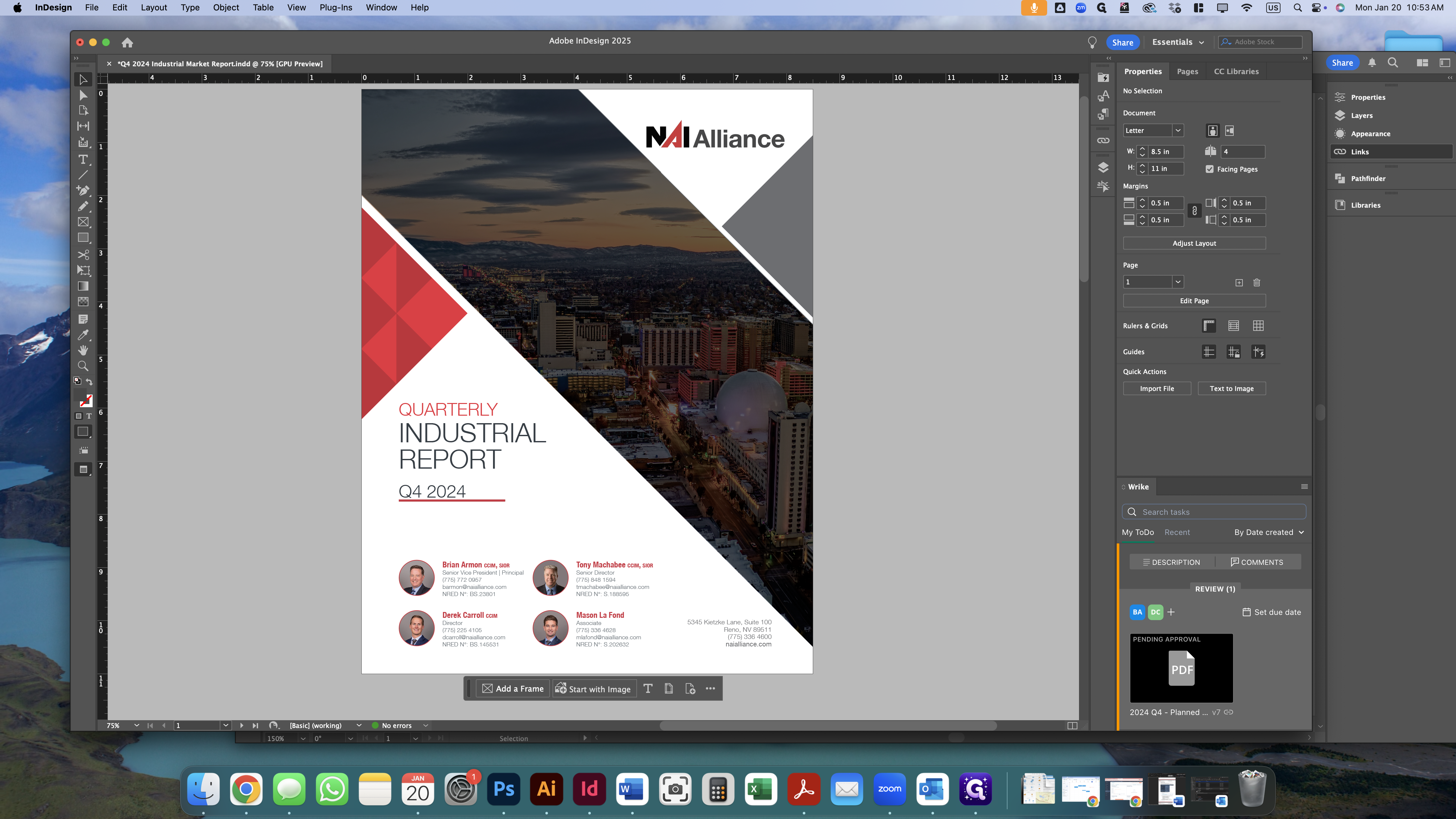Toggle the landscape orientation button
This screenshot has width=1456, height=819.
coord(1230,131)
